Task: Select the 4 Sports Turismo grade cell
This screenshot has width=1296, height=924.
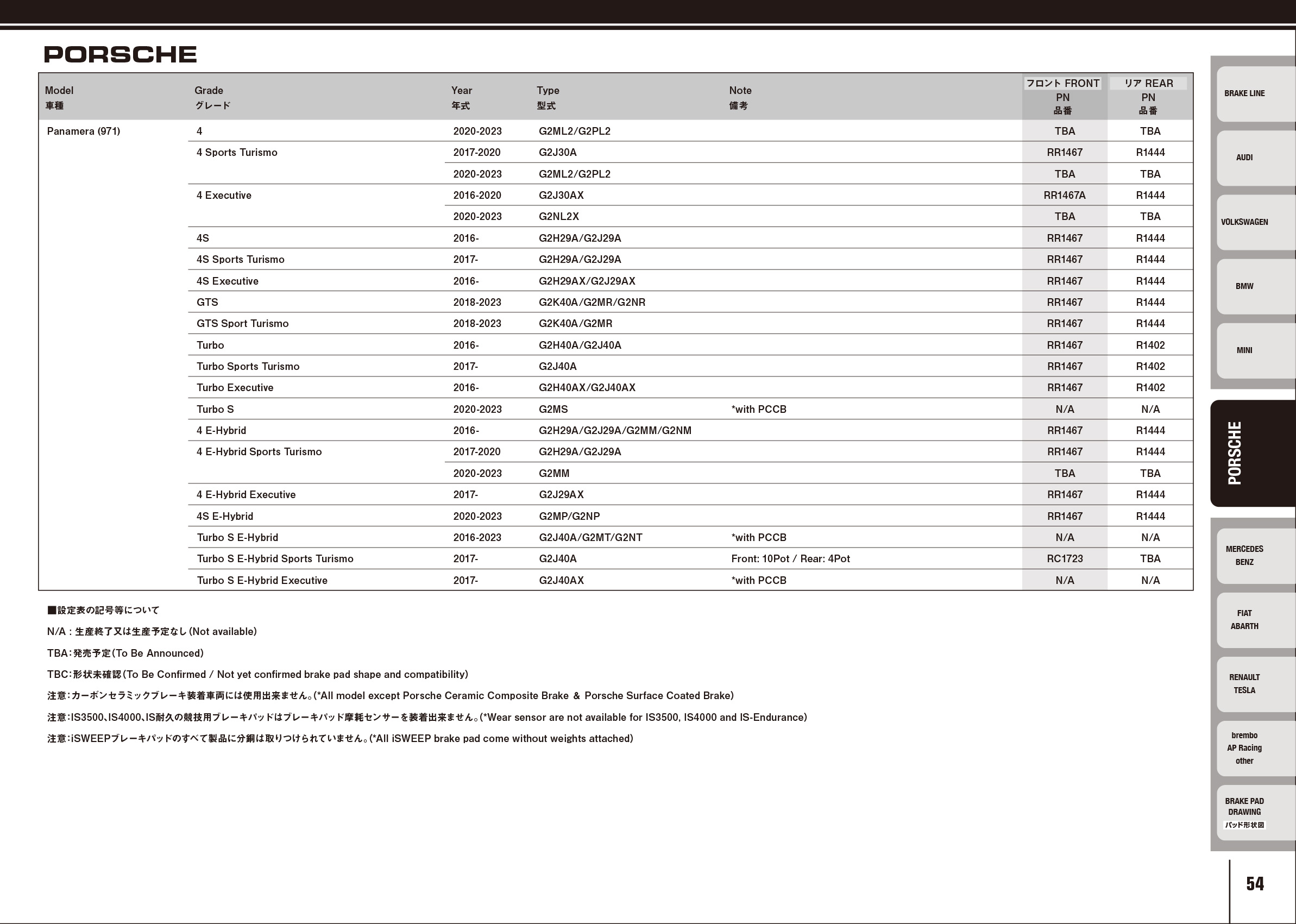Action: pos(237,153)
